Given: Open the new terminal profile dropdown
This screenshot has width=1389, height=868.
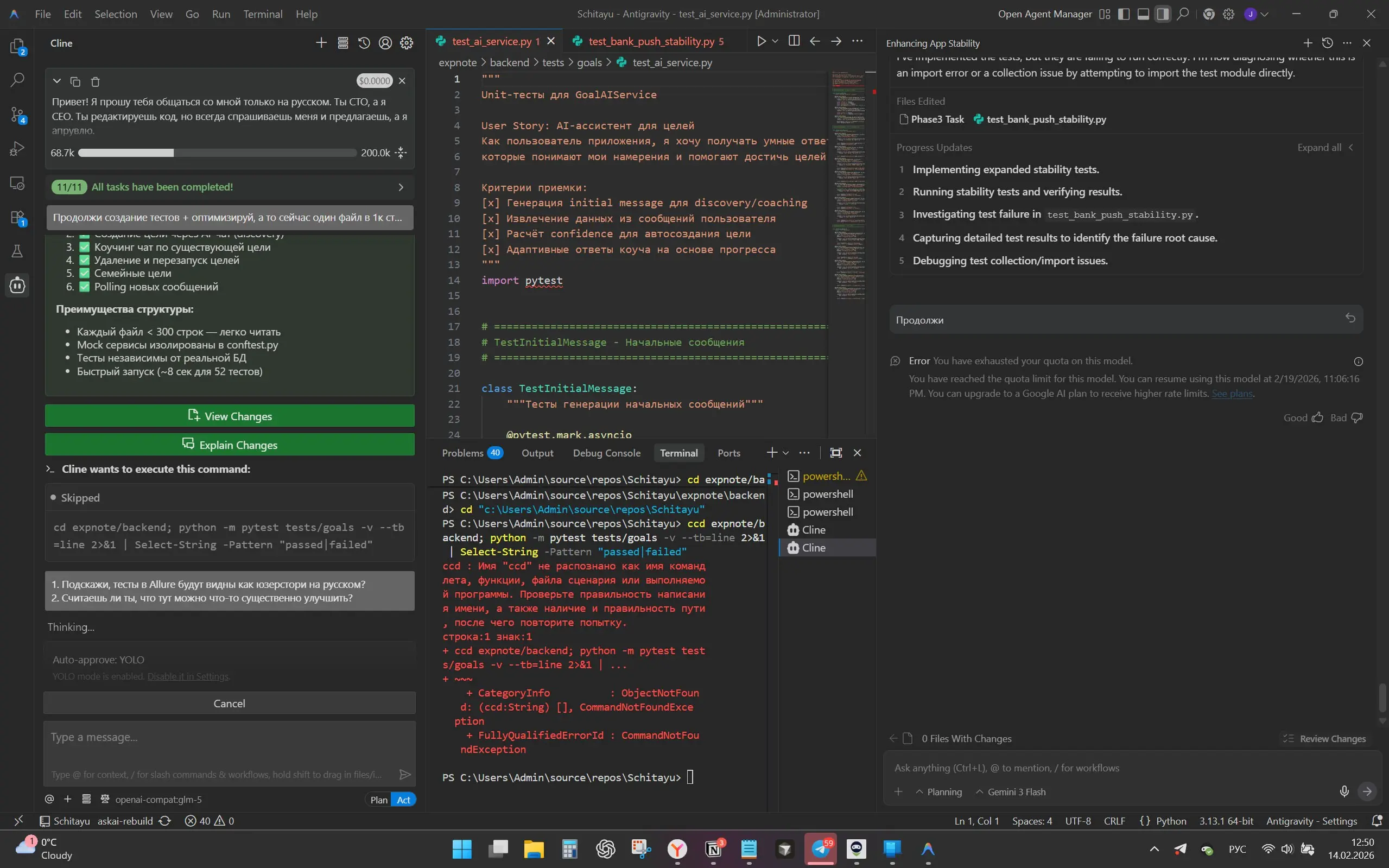Looking at the screenshot, I should tap(786, 453).
